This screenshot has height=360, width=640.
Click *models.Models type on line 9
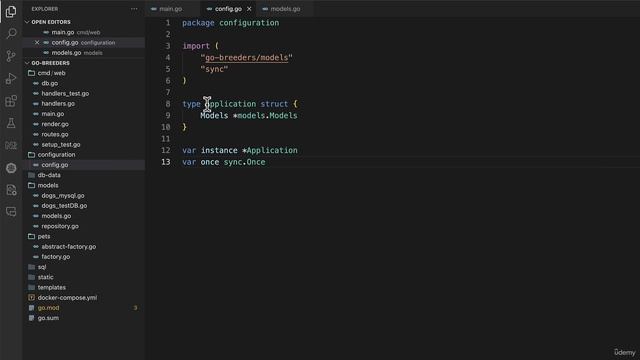265,116
